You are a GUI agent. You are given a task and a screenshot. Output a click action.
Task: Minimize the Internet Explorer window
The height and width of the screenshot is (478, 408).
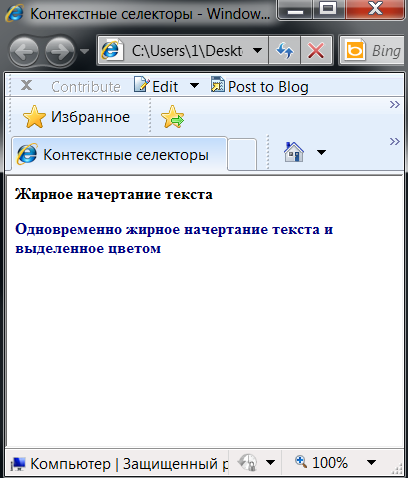[295, 9]
